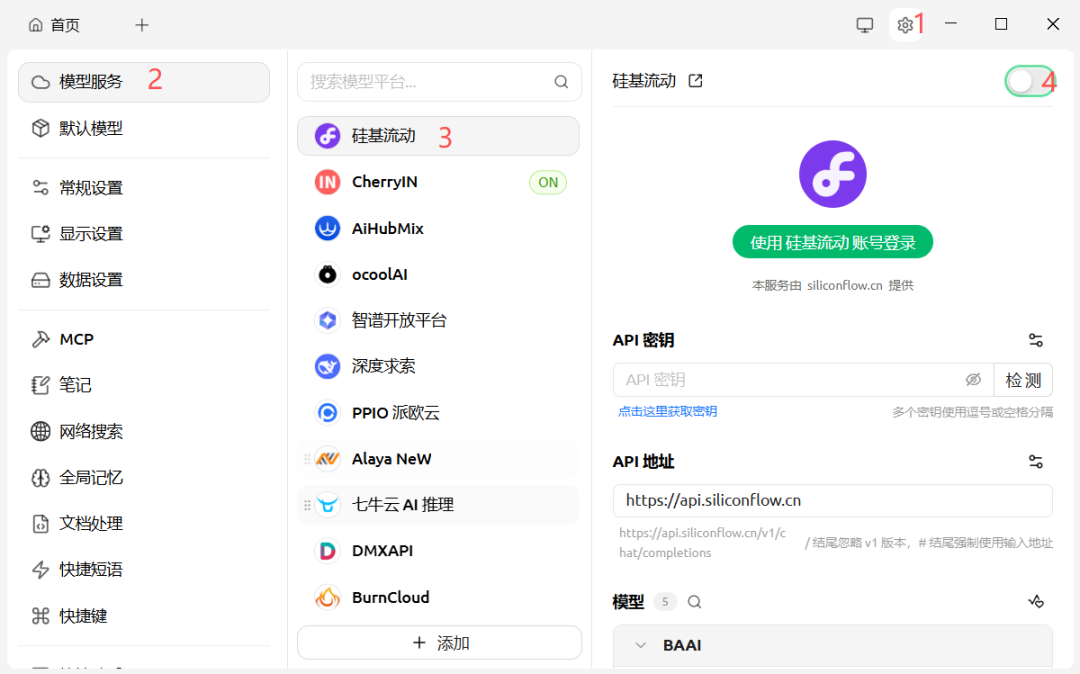Viewport: 1080px width, 674px height.
Task: Click the model count badge 5
Action: click(665, 602)
